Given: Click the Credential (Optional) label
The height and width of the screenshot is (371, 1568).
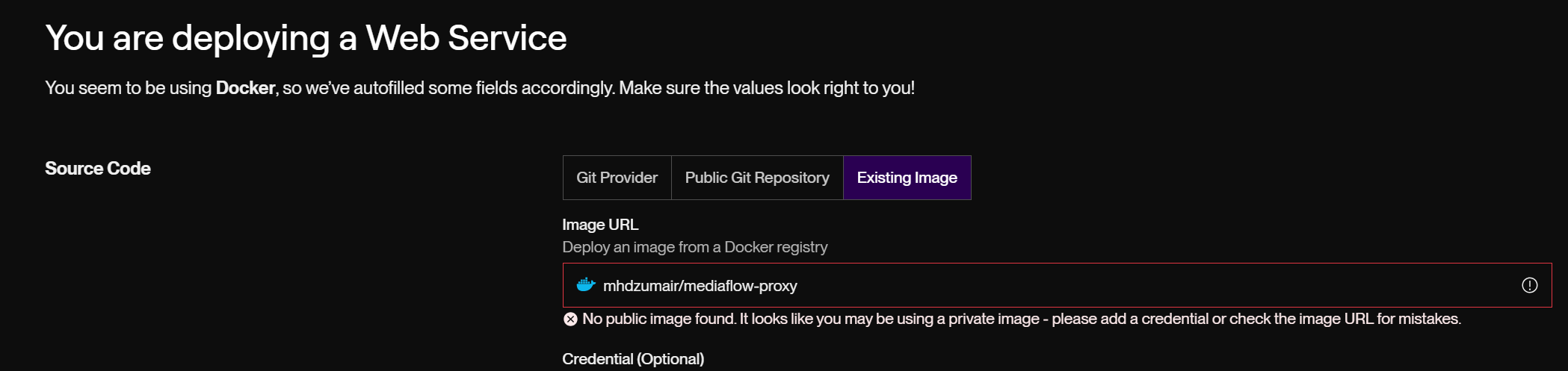Looking at the screenshot, I should (633, 359).
